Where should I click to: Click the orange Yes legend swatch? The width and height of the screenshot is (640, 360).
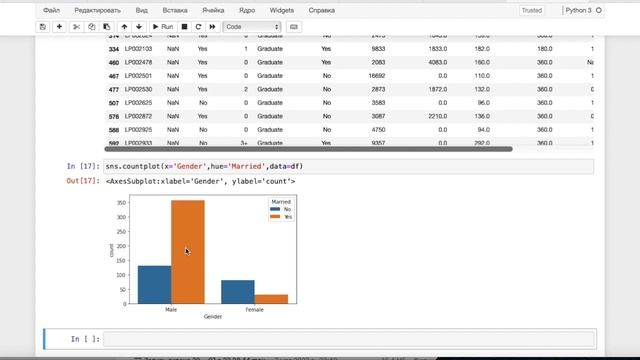(x=275, y=216)
